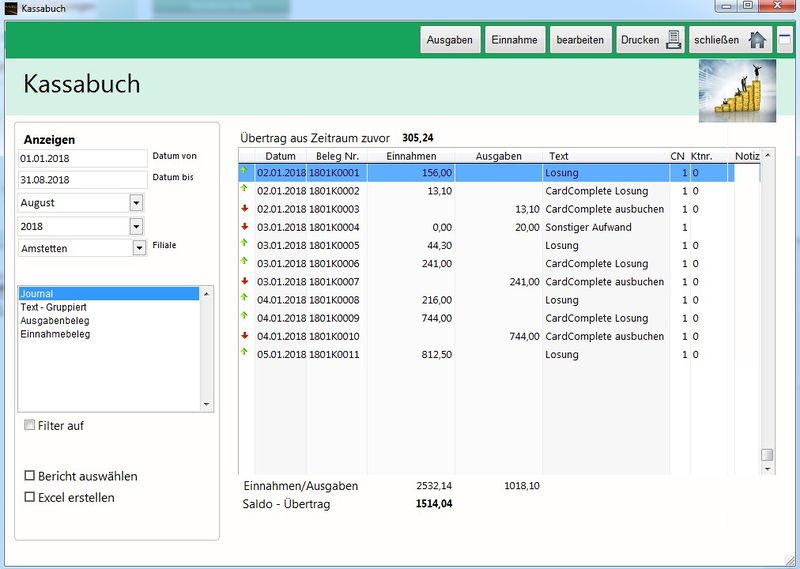Screen dimensions: 800x569
Task: Click red arrow icon of receipt 1801K0004
Action: pos(245,227)
